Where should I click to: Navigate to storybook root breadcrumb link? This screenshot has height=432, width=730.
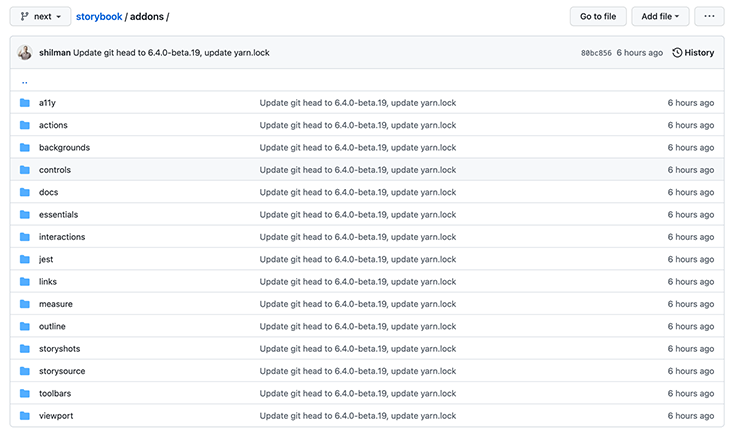coord(99,17)
